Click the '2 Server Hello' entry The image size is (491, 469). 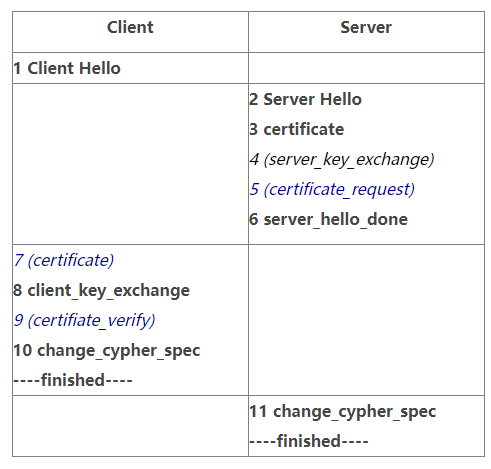pyautogui.click(x=305, y=99)
